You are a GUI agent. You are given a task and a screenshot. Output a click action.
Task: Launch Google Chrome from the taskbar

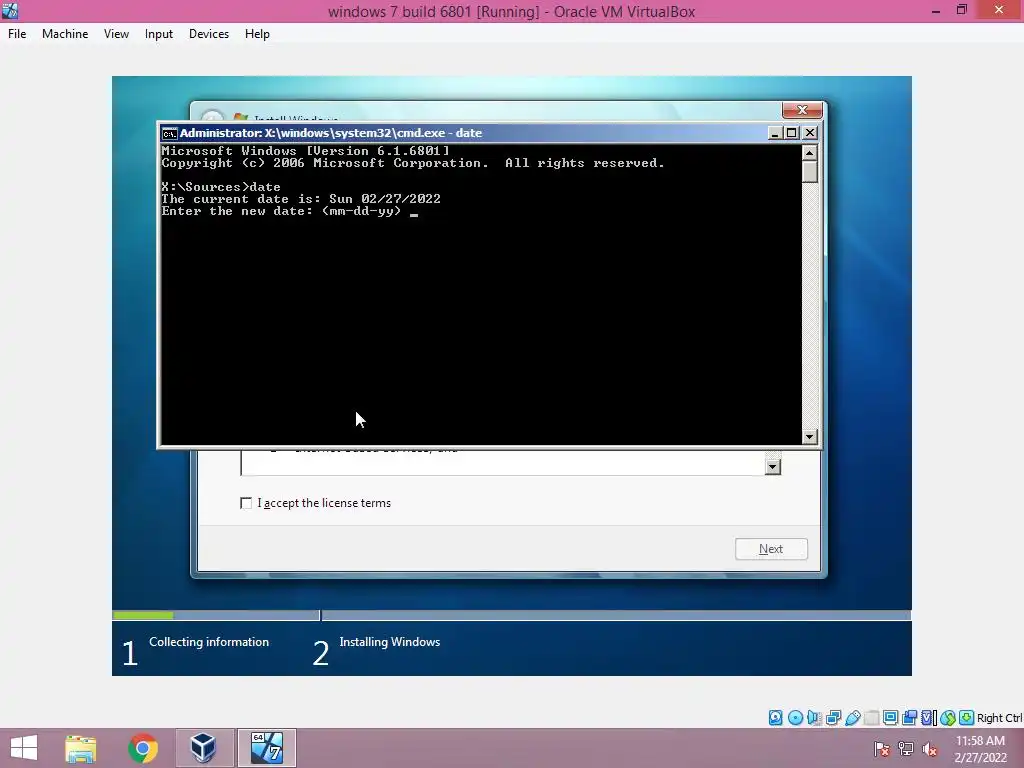pyautogui.click(x=142, y=748)
